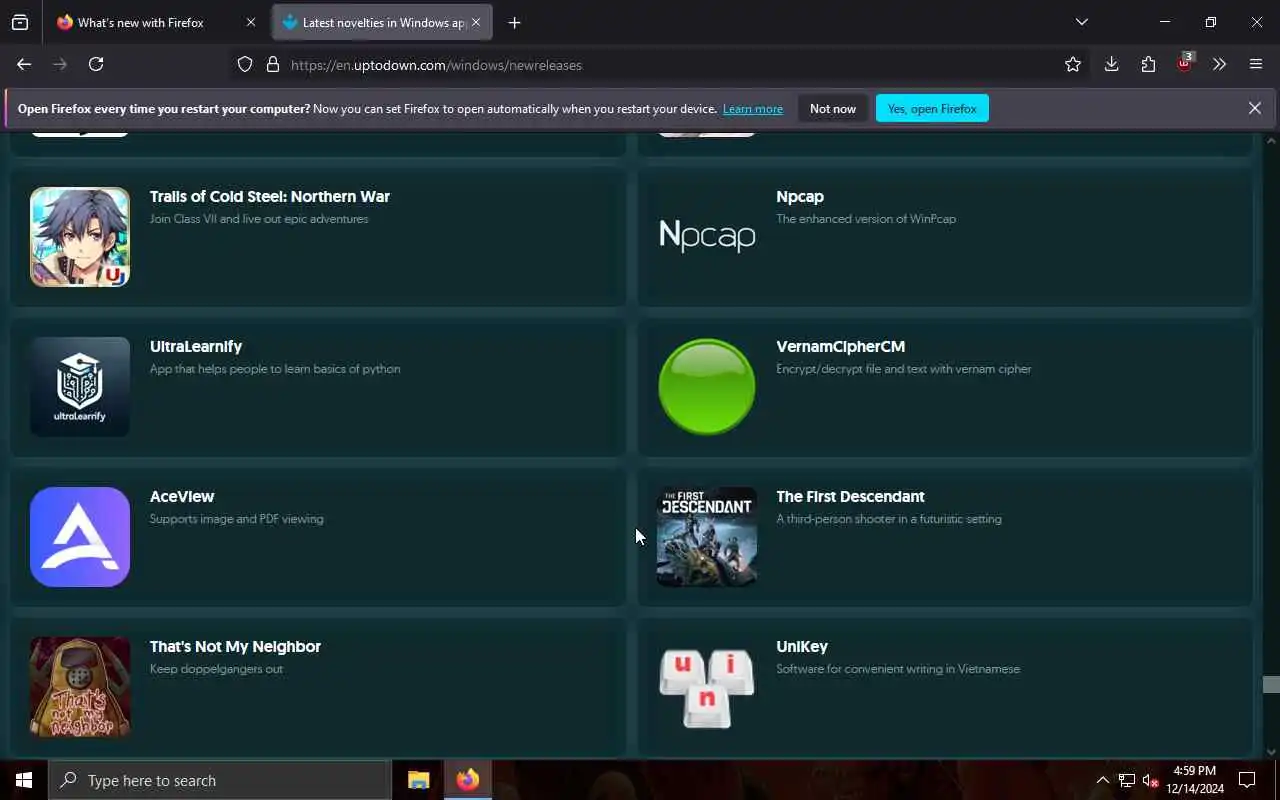
Task: Open That's Not My Neighbor icon
Action: (80, 687)
